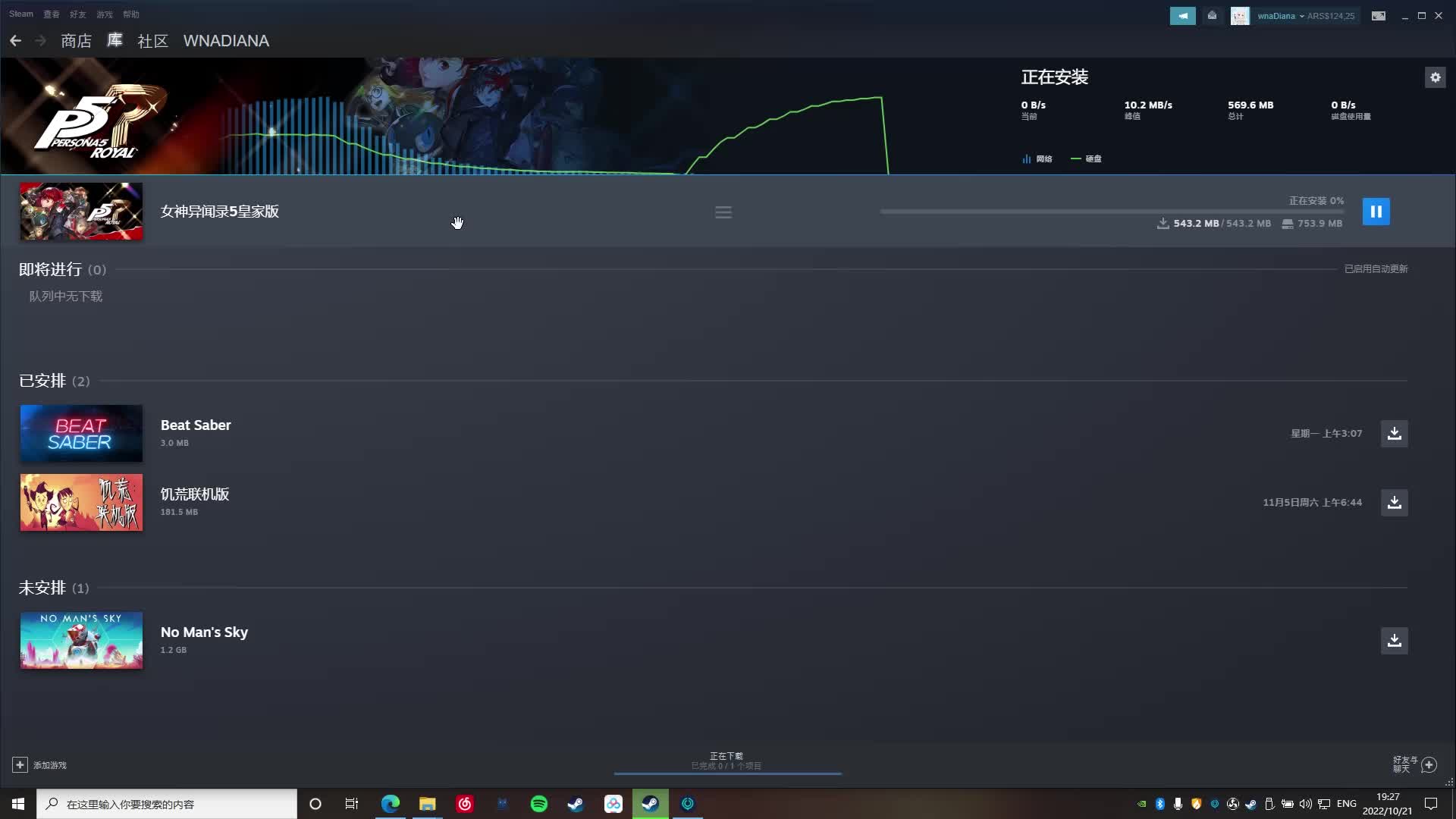Open NetEase Cloud Music from taskbar

tap(465, 804)
